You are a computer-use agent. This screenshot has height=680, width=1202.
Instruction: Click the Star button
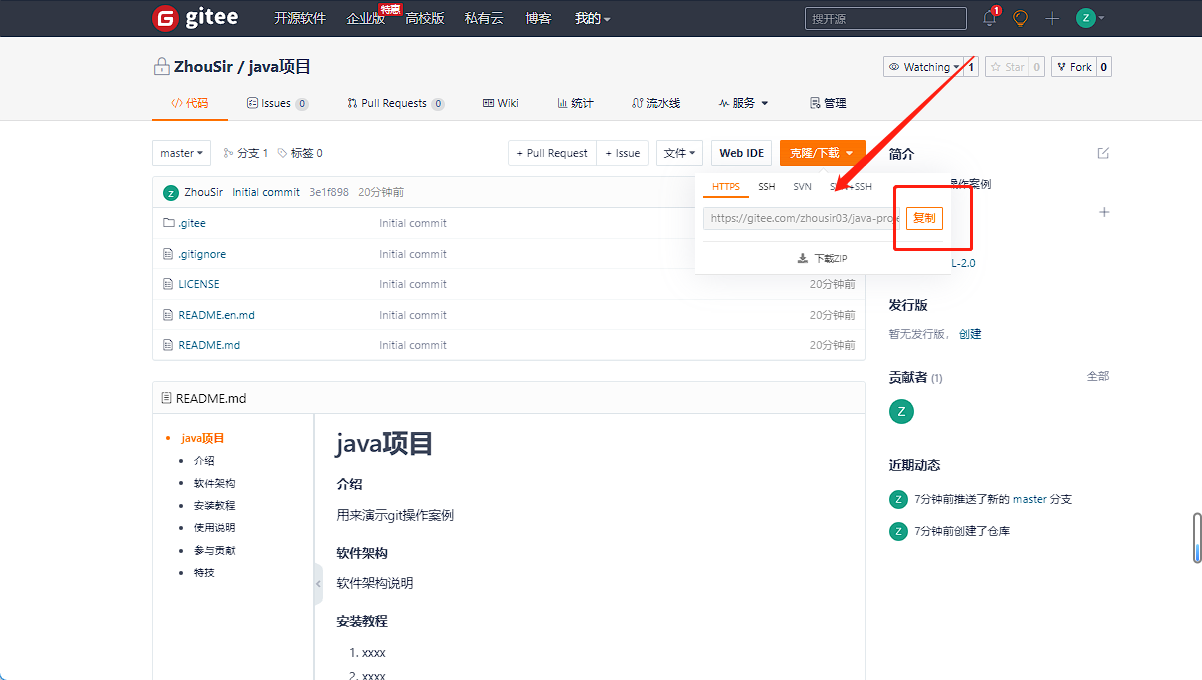1006,67
